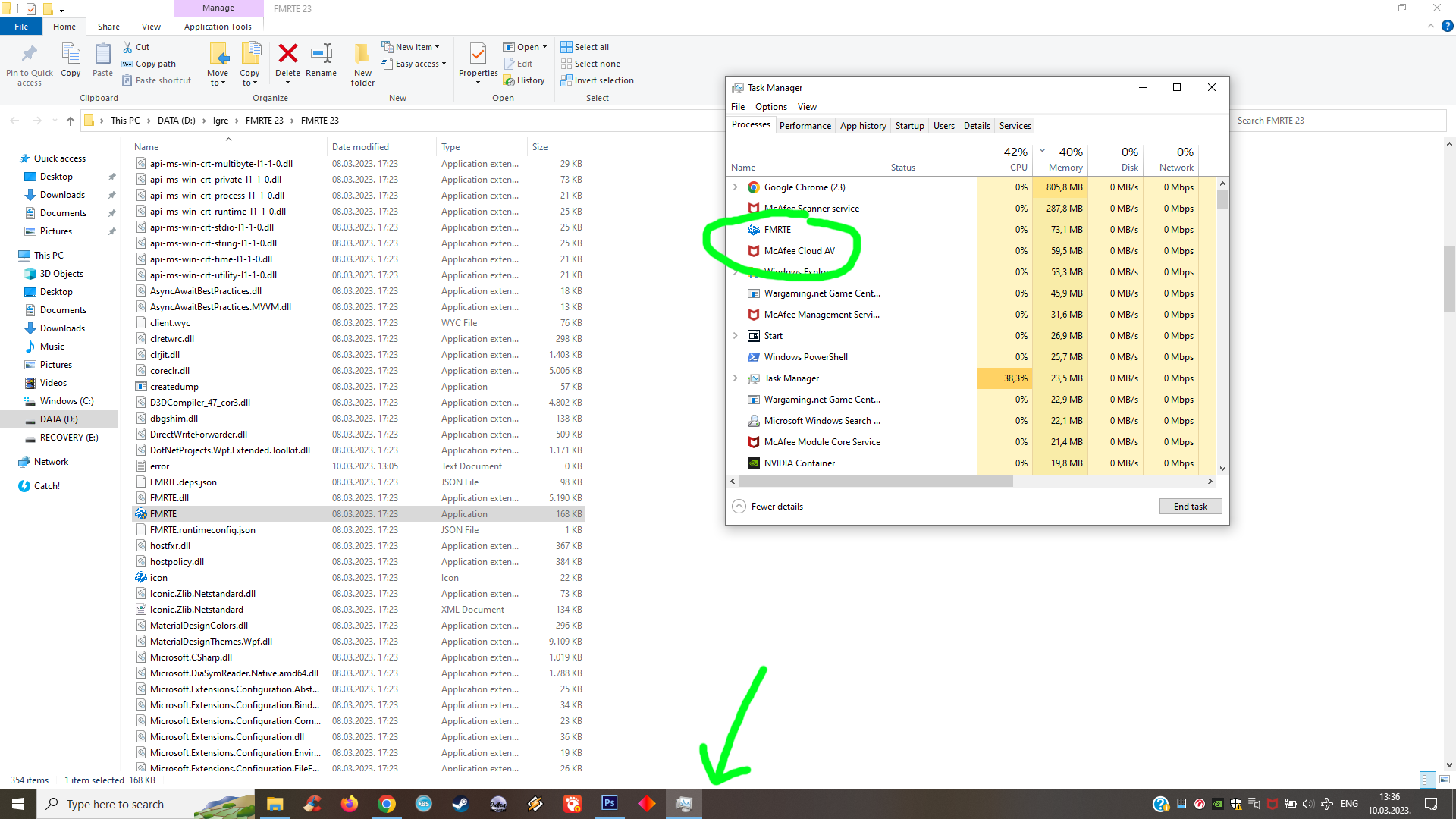Open Photoshop from the taskbar

click(x=609, y=803)
